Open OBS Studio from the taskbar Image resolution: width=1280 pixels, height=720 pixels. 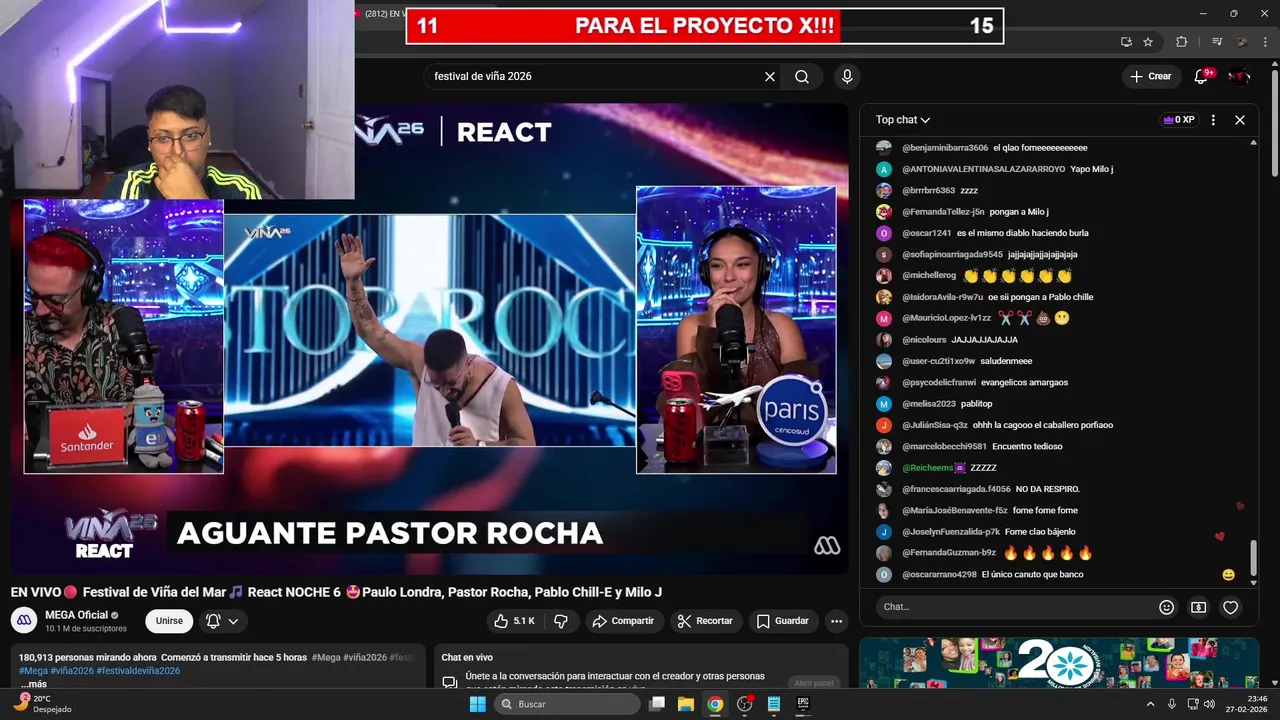[x=744, y=704]
